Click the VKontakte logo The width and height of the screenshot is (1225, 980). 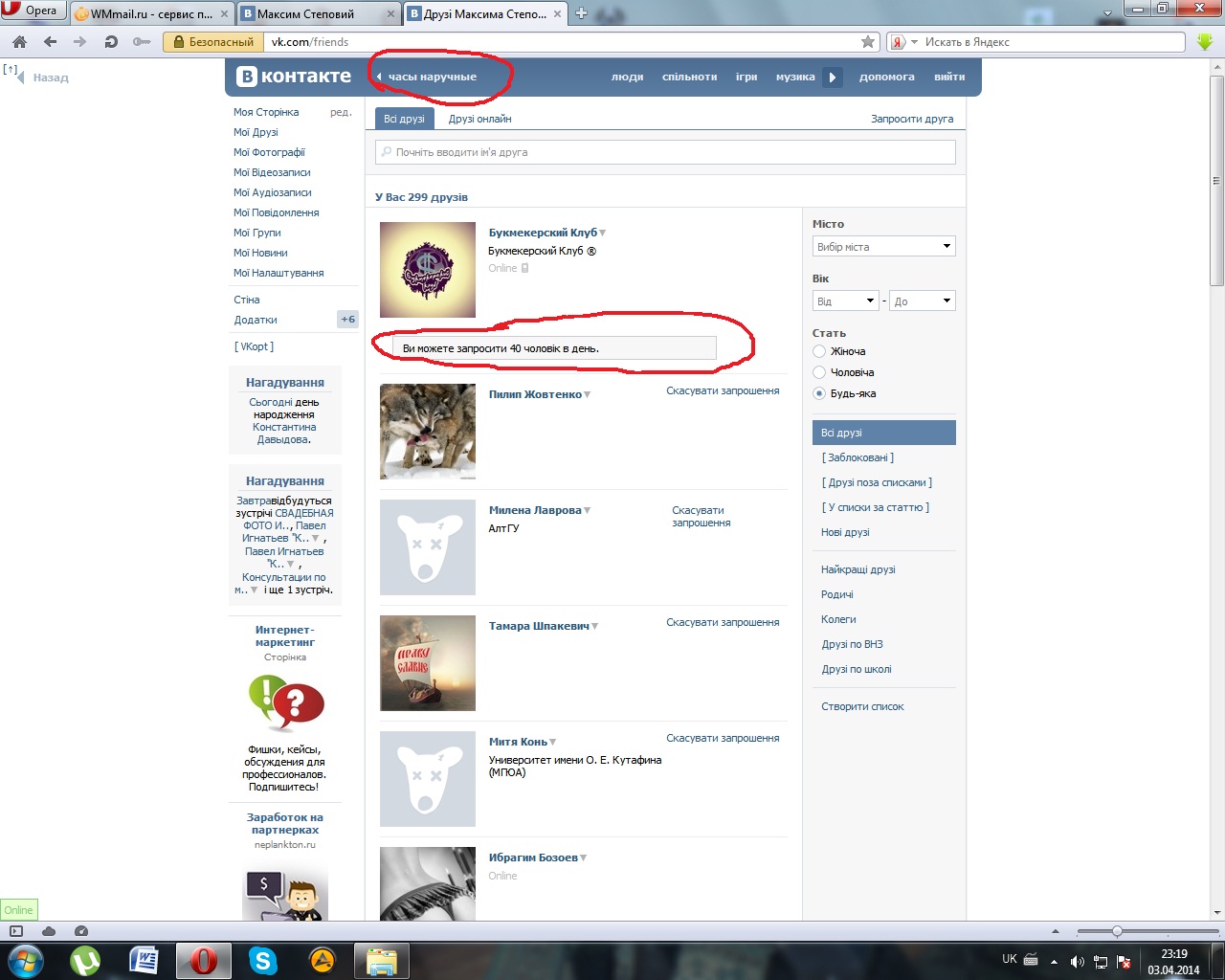[x=294, y=77]
